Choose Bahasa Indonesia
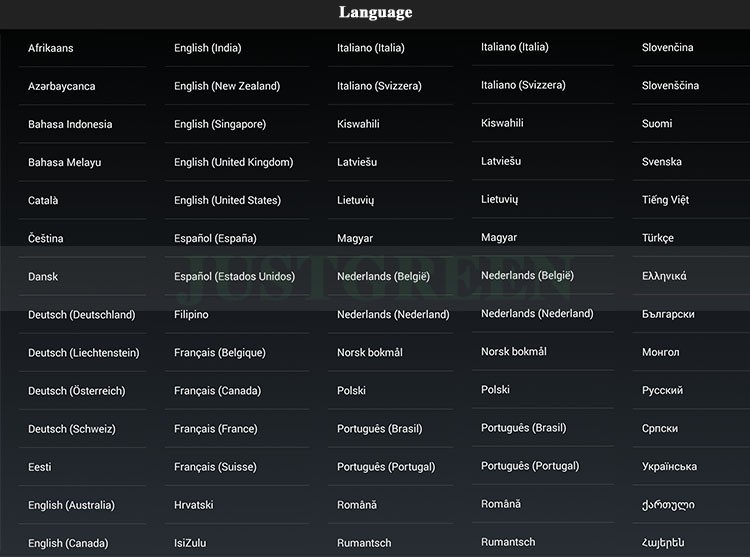Viewport: 750px width, 557px height. point(70,124)
